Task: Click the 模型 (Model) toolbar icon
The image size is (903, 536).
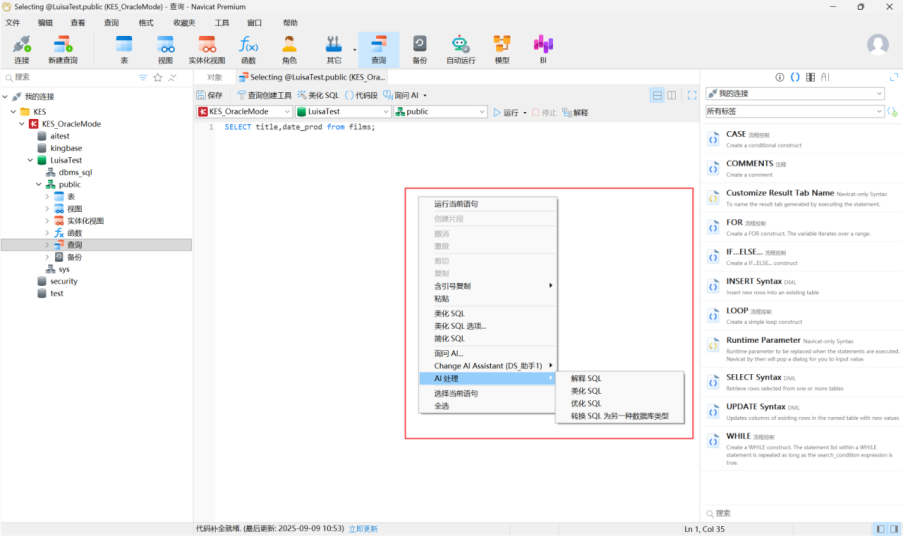Action: tap(502, 49)
